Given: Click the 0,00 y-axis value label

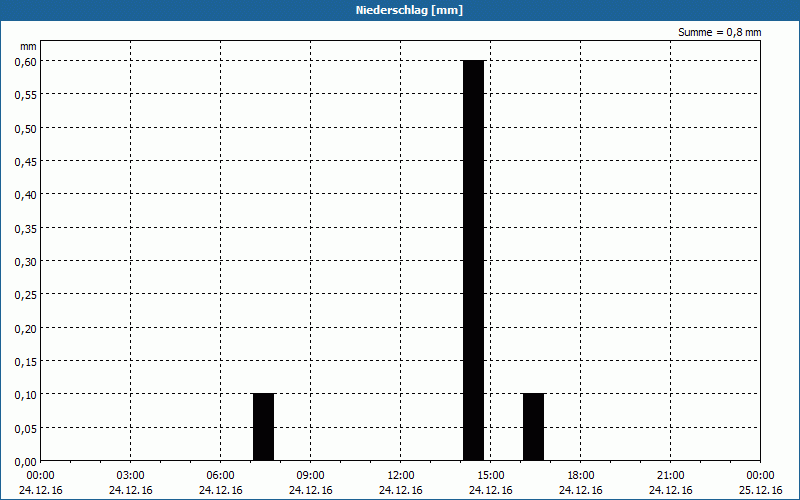Looking at the screenshot, I should (25, 461).
